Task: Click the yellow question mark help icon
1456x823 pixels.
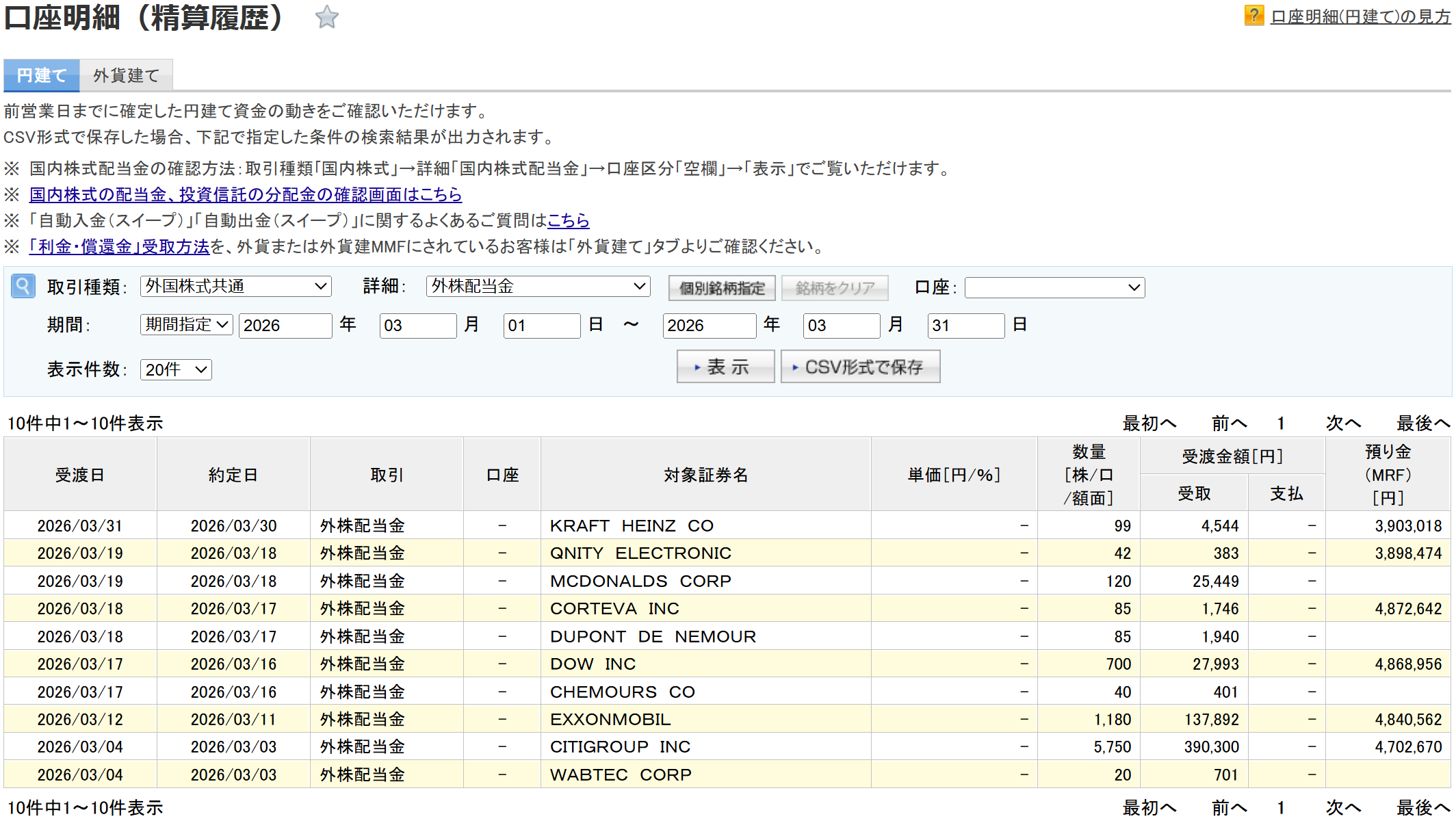Action: pos(1253,15)
